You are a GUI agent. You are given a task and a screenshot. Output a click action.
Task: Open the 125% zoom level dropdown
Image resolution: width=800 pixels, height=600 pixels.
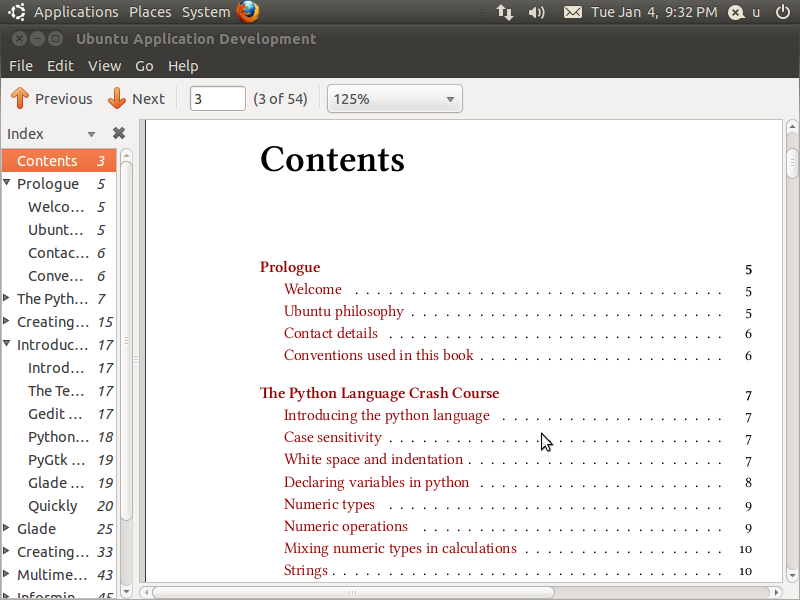click(x=394, y=99)
